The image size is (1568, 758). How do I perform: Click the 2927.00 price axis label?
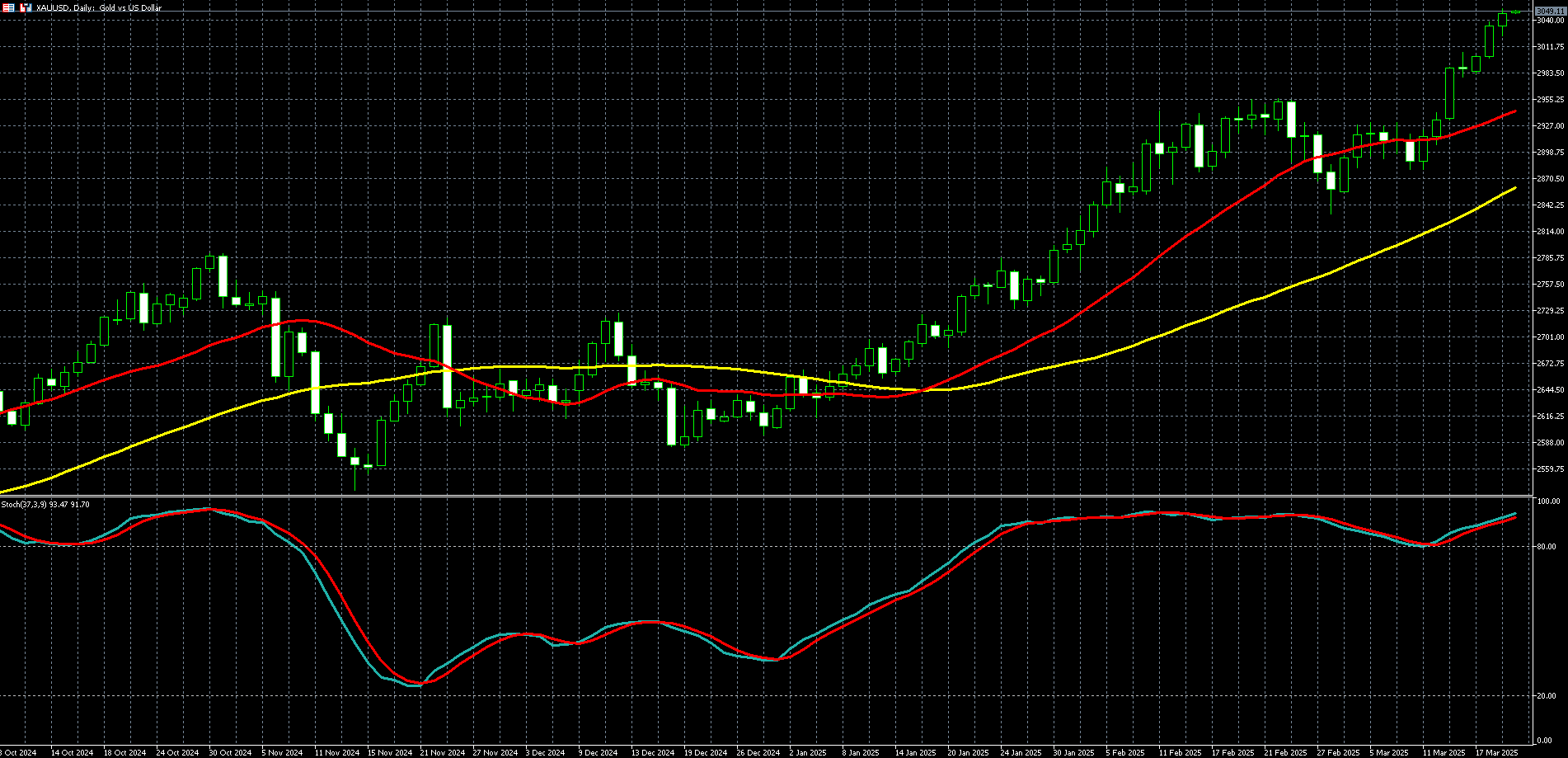coord(1550,126)
